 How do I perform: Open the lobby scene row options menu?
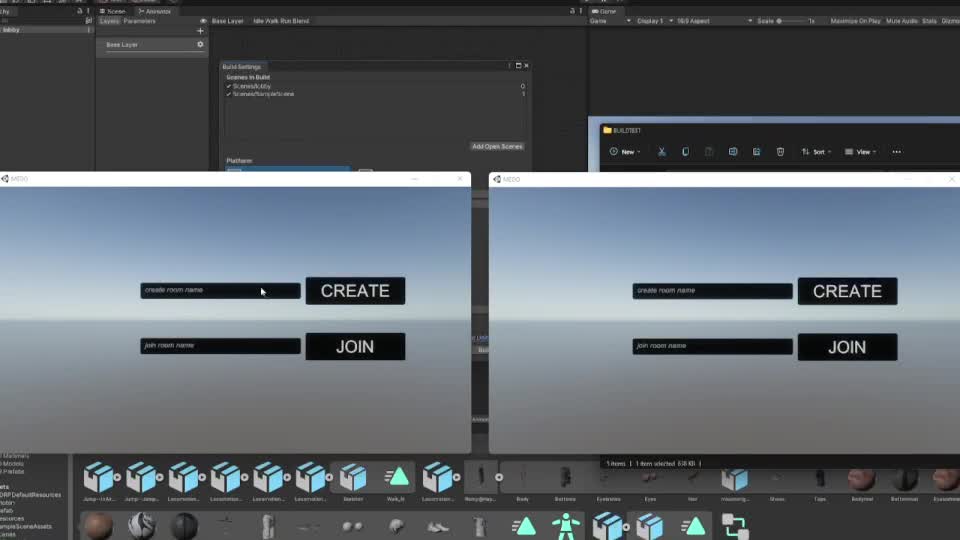(89, 30)
